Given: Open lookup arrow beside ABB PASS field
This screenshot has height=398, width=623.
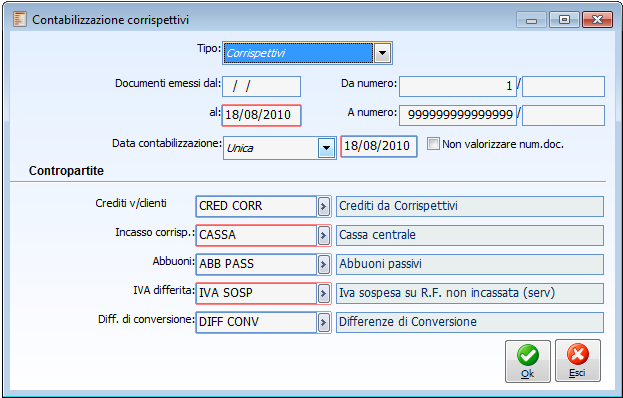Looking at the screenshot, I should (x=323, y=265).
